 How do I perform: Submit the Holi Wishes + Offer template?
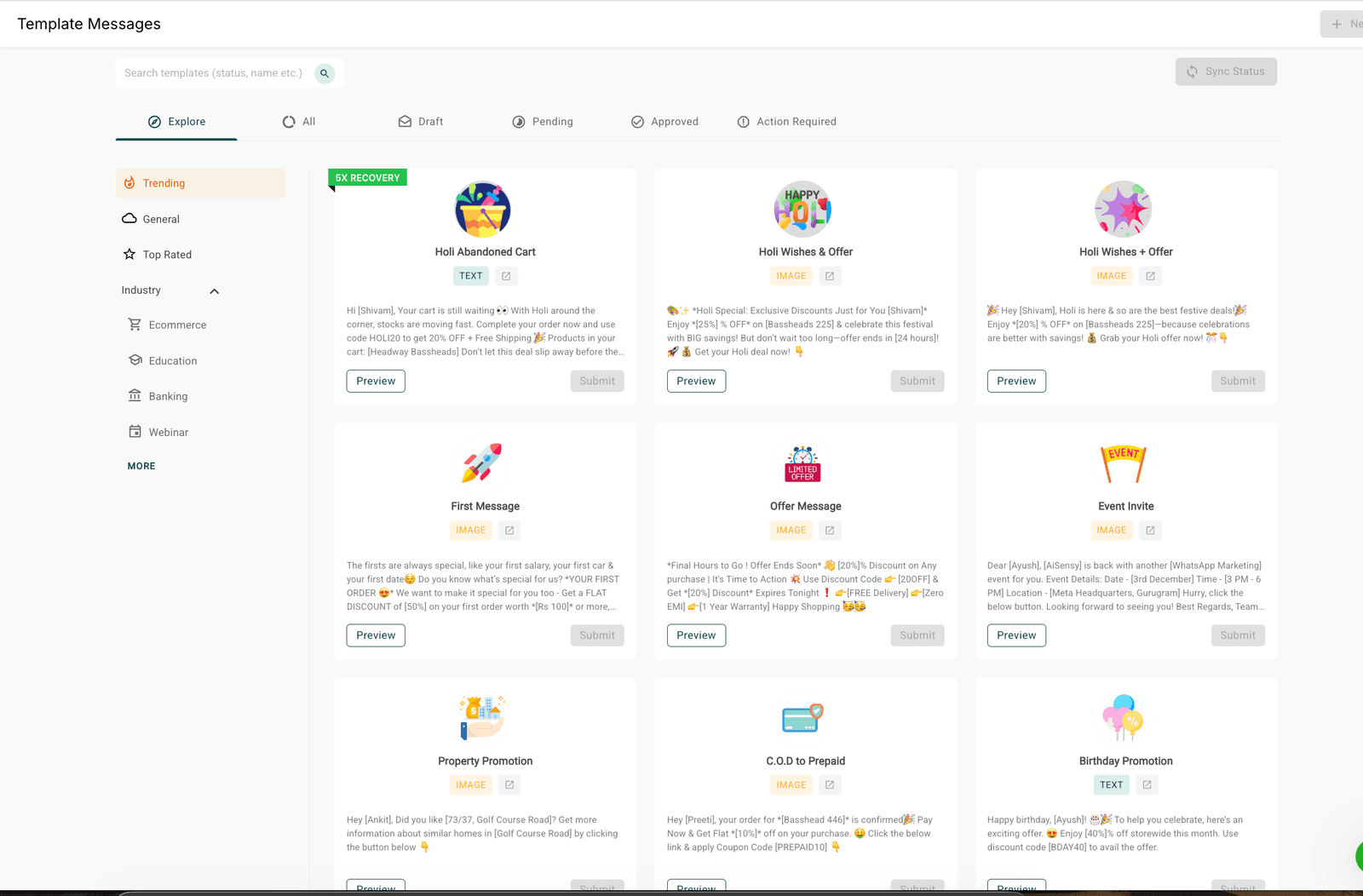click(1238, 382)
